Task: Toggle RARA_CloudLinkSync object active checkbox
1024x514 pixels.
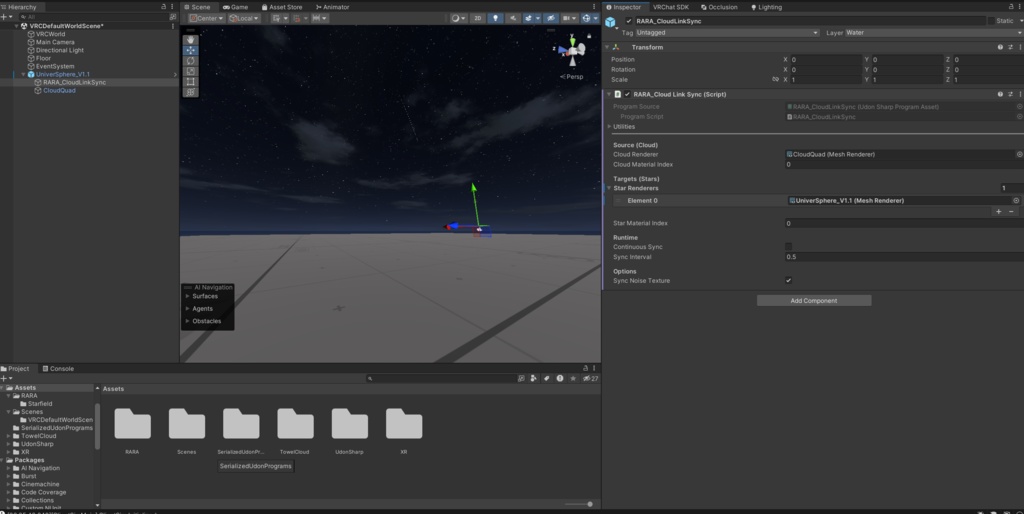Action: (x=629, y=21)
